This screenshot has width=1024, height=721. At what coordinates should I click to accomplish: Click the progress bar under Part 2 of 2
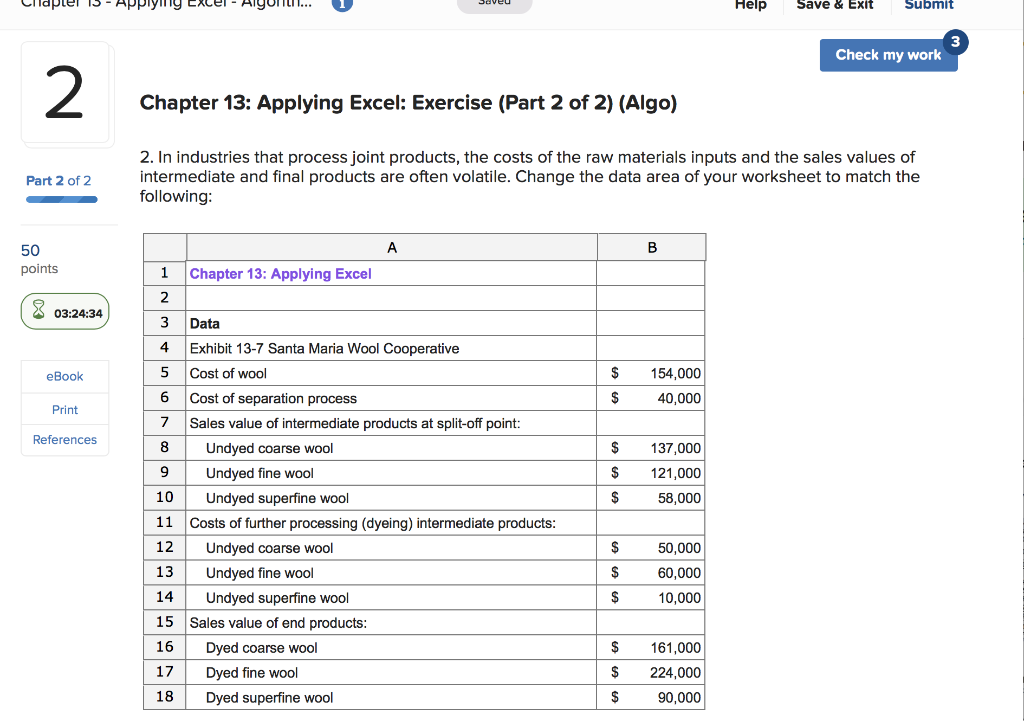(61, 199)
